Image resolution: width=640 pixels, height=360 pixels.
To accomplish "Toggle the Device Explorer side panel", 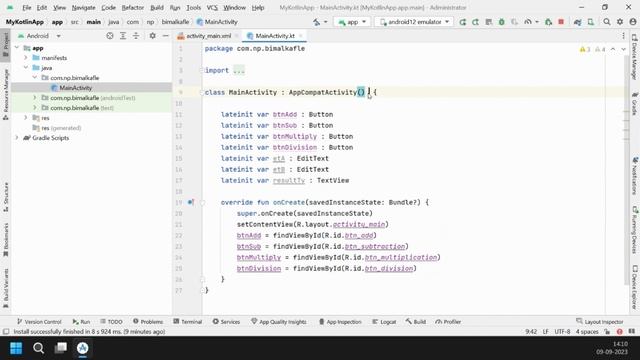I will click(x=634, y=287).
